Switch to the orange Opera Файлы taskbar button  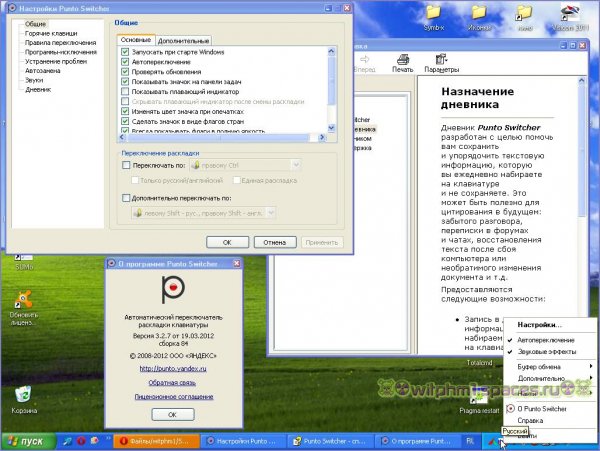pos(157,441)
